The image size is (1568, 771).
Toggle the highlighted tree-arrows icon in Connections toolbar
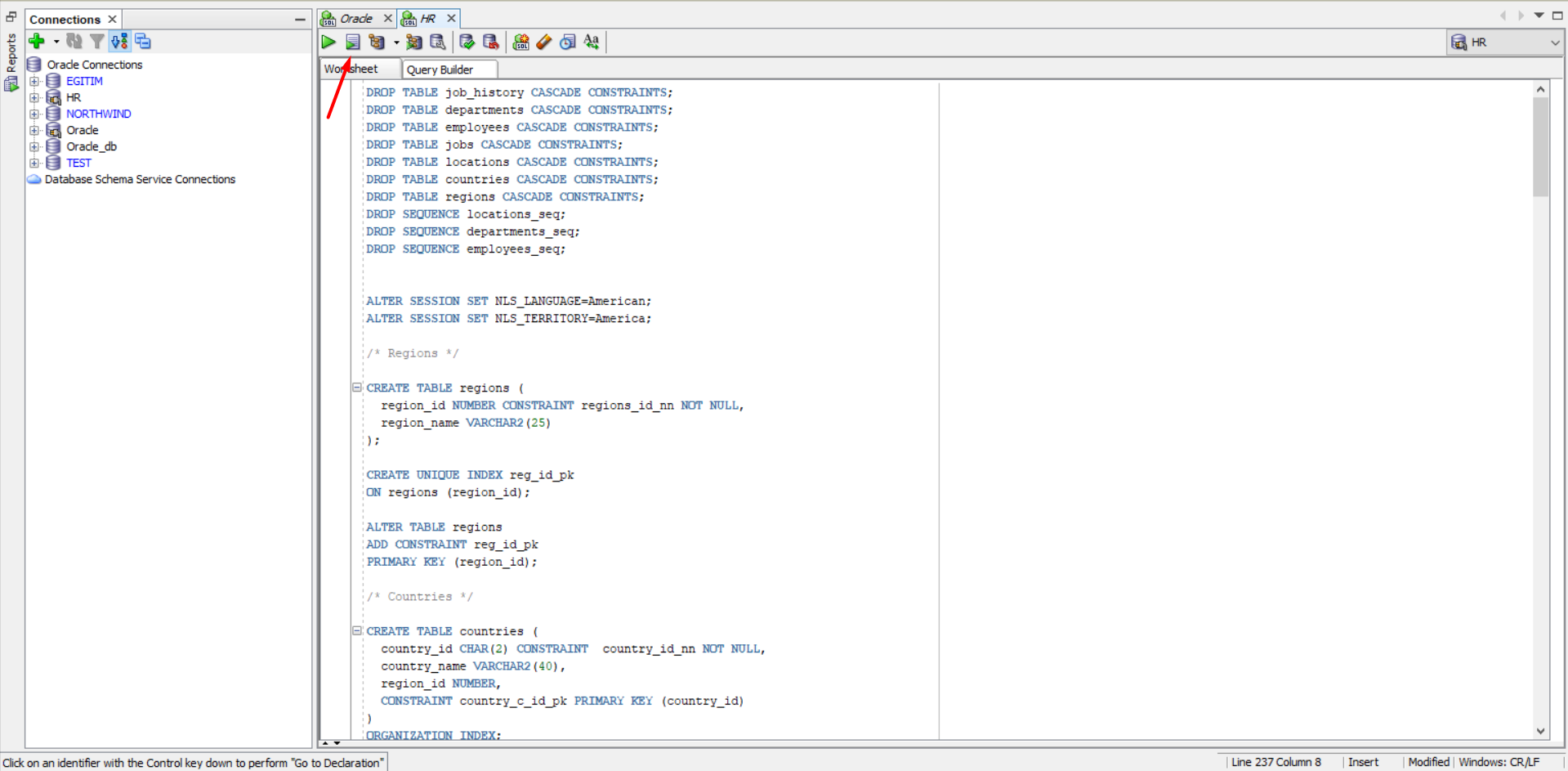[120, 41]
